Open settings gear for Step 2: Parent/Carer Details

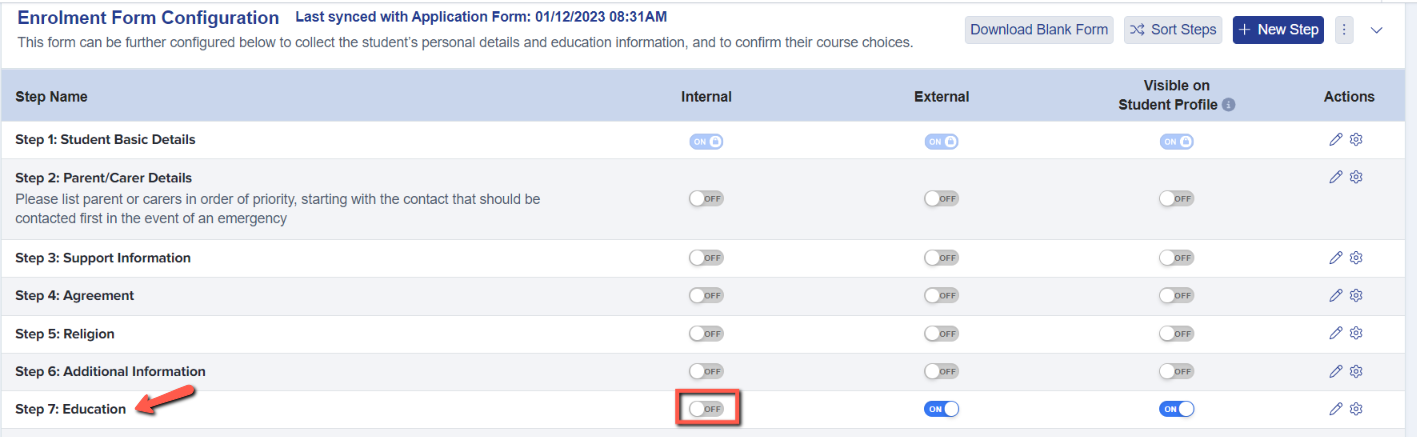point(1356,177)
